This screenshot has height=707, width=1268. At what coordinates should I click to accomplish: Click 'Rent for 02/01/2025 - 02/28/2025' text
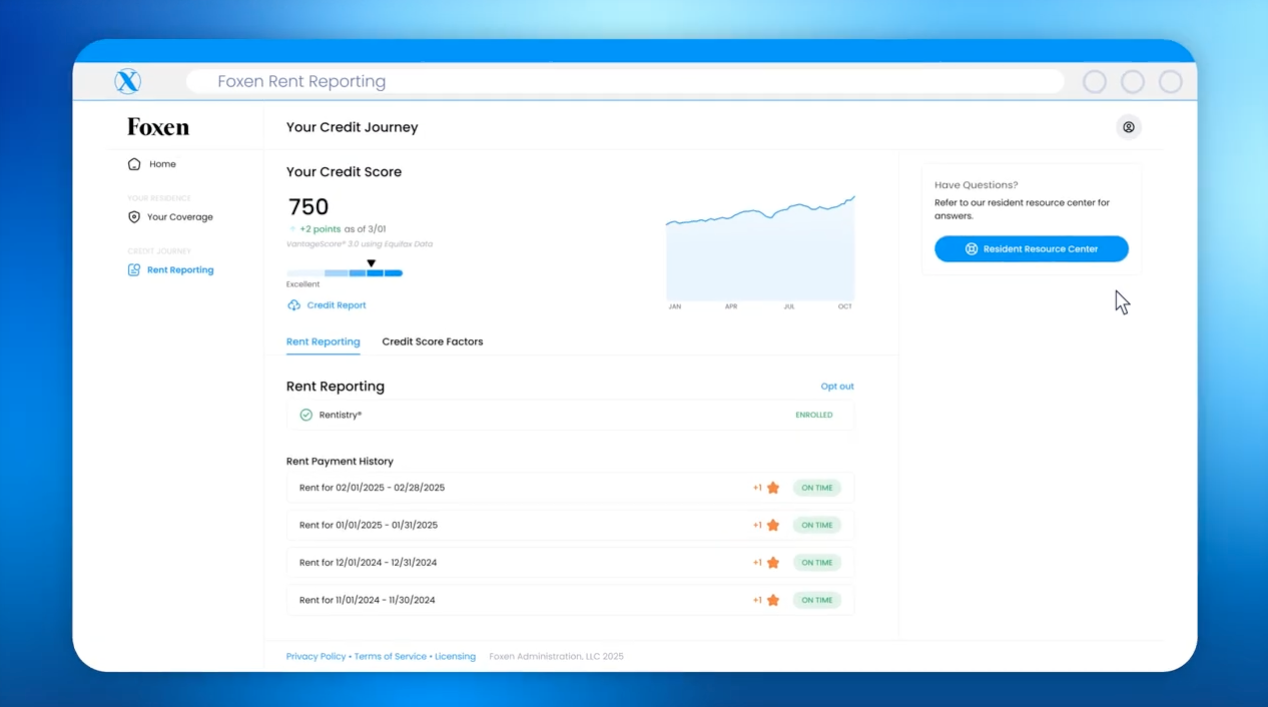[372, 488]
